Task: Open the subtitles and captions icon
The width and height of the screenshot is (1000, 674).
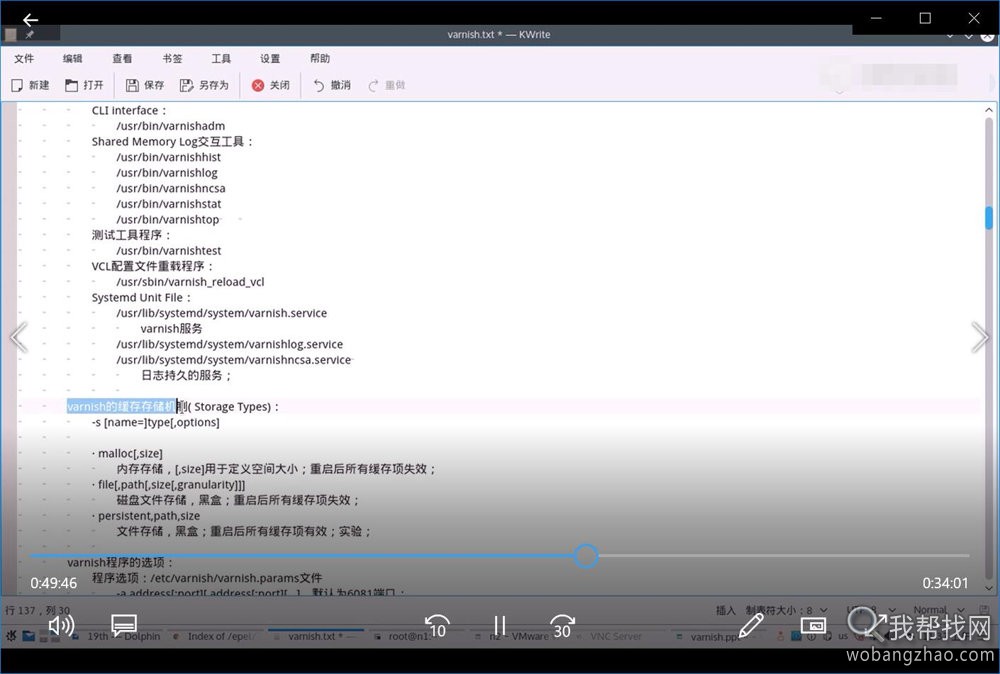Action: [124, 625]
